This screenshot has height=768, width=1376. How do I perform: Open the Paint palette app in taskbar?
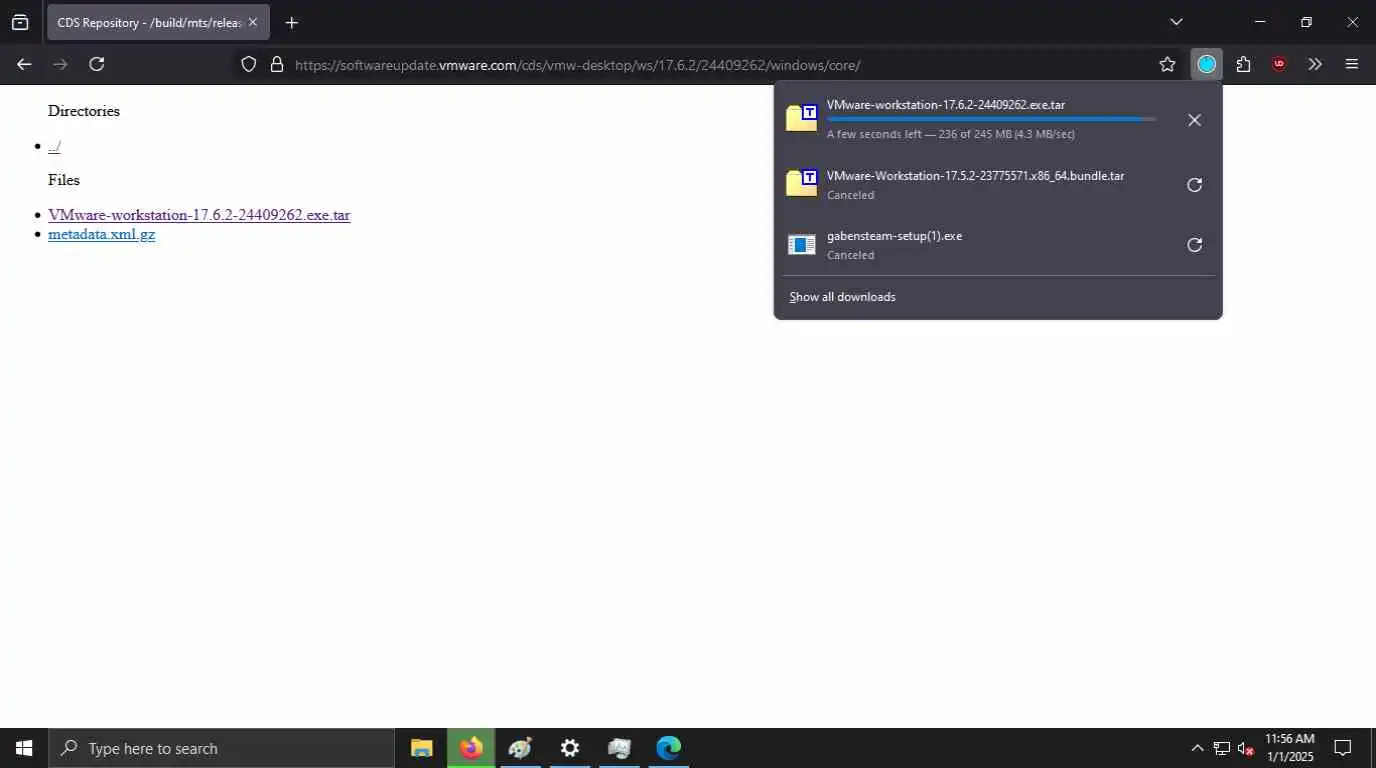(x=520, y=748)
